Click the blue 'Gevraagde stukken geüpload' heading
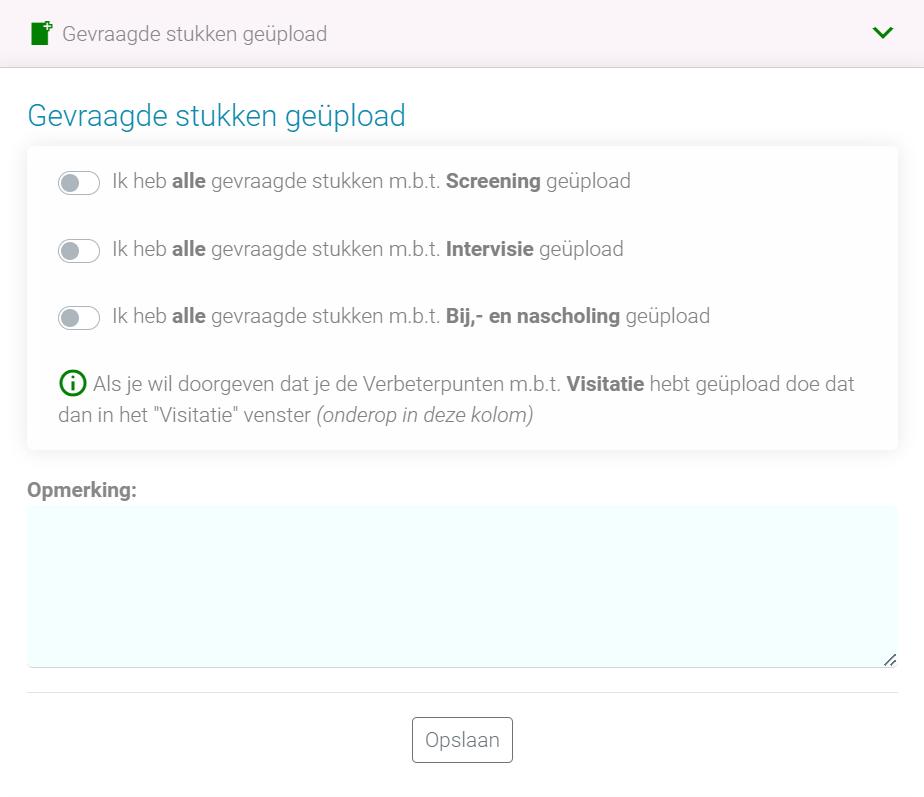The width and height of the screenshot is (924, 797). (x=216, y=116)
